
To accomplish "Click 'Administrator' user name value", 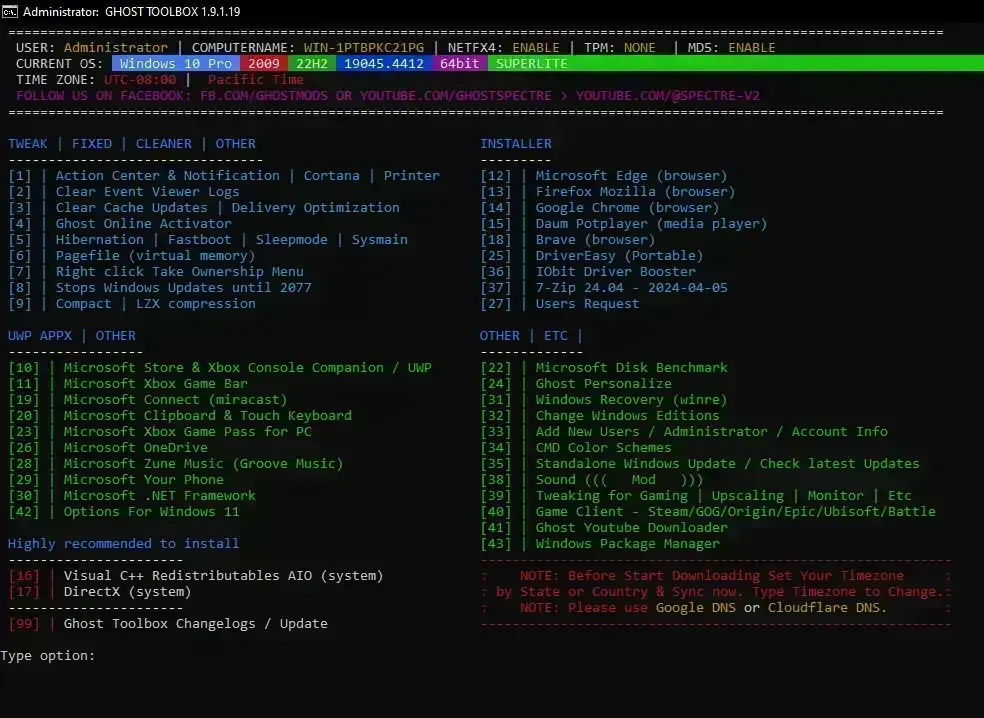I will [x=115, y=48].
